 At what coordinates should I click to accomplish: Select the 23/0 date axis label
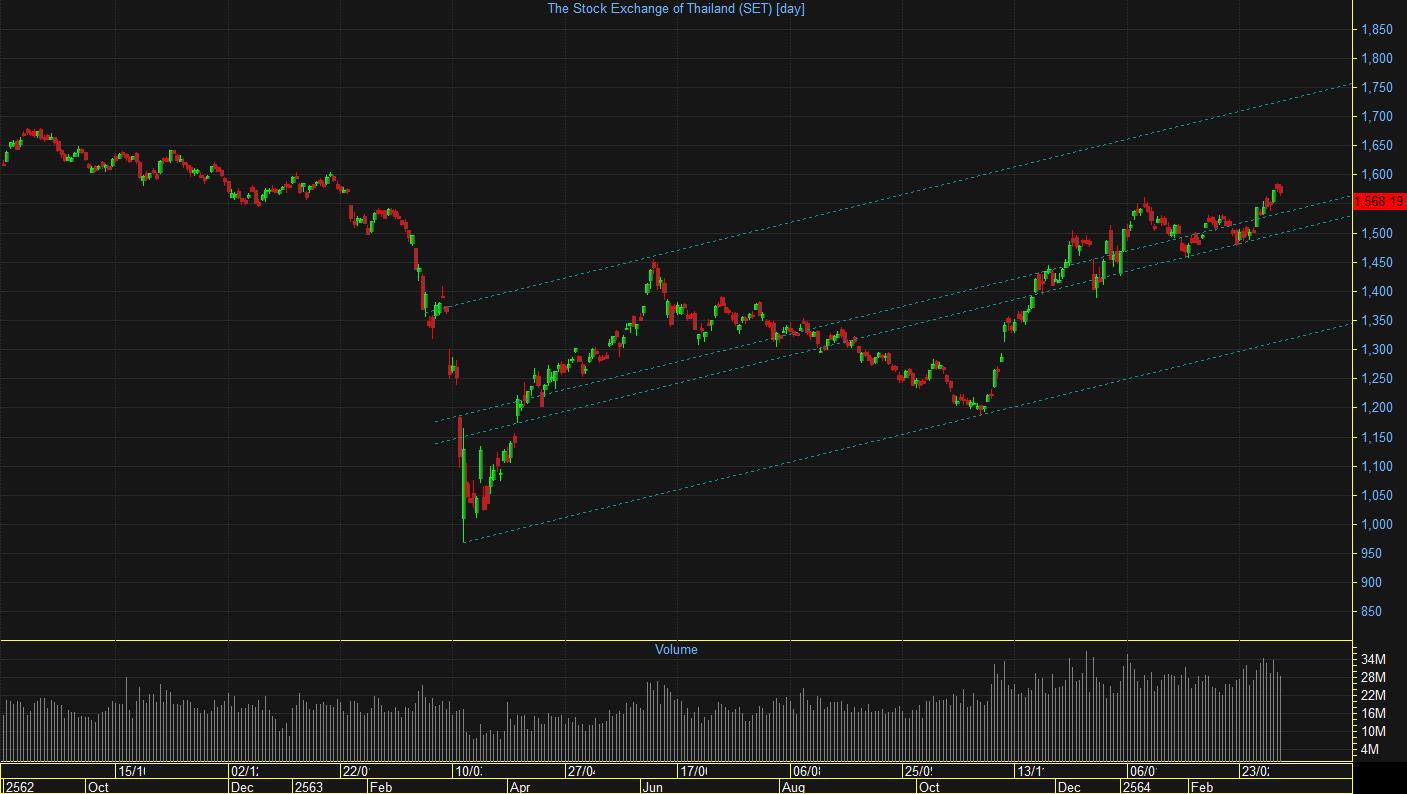click(1256, 772)
